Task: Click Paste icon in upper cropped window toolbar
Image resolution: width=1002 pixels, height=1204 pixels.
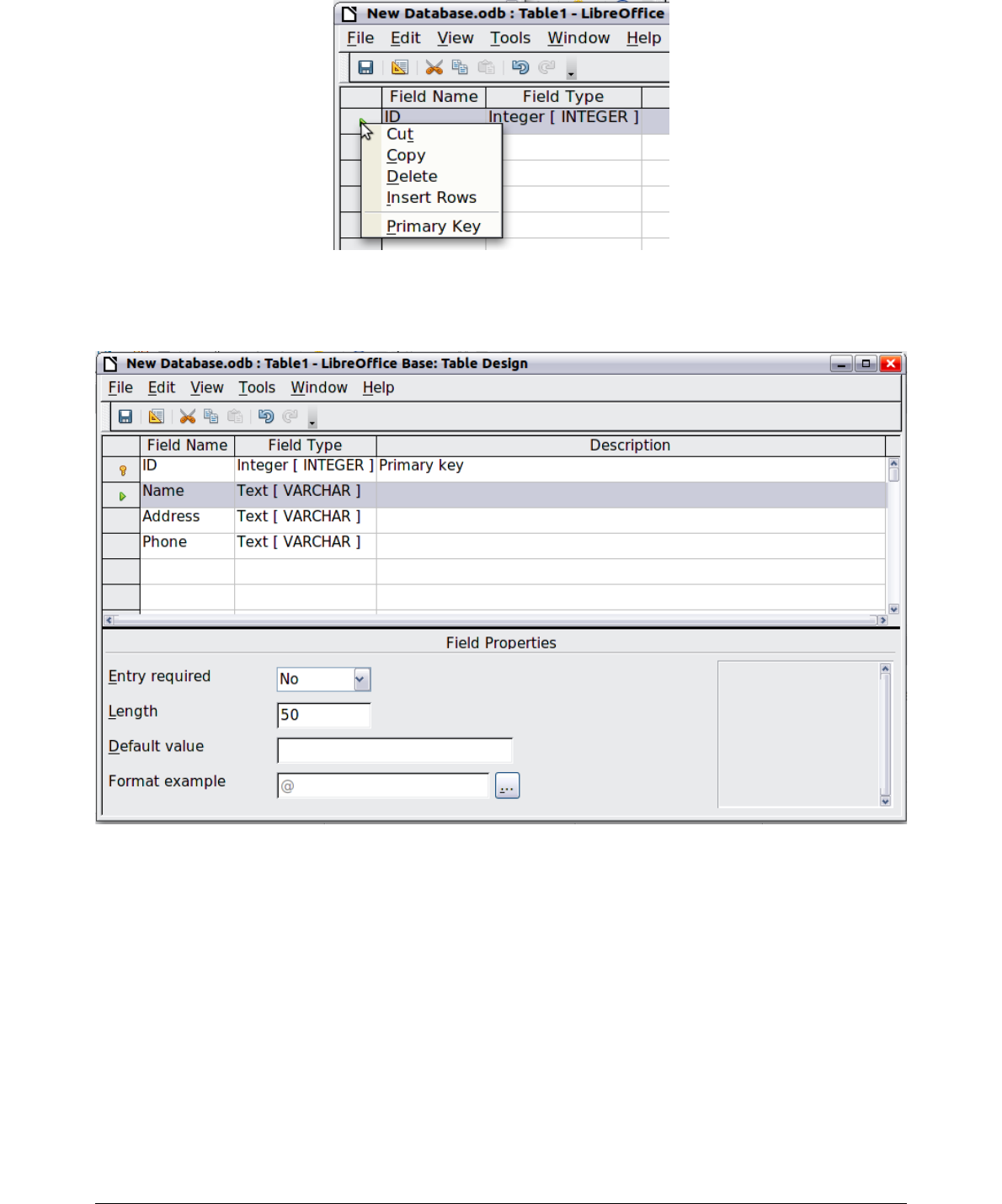Action: (486, 67)
